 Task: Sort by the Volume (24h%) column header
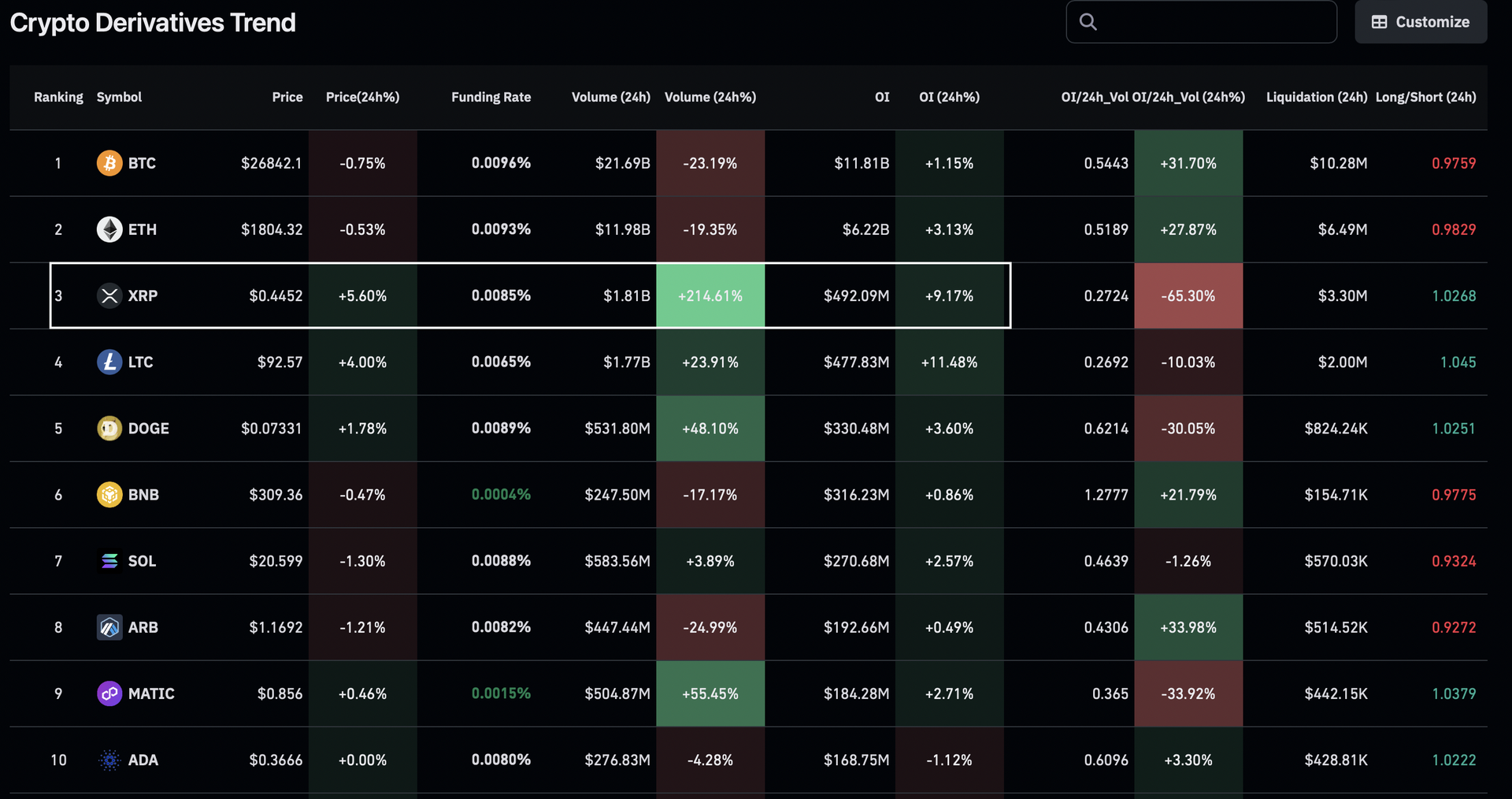(710, 97)
